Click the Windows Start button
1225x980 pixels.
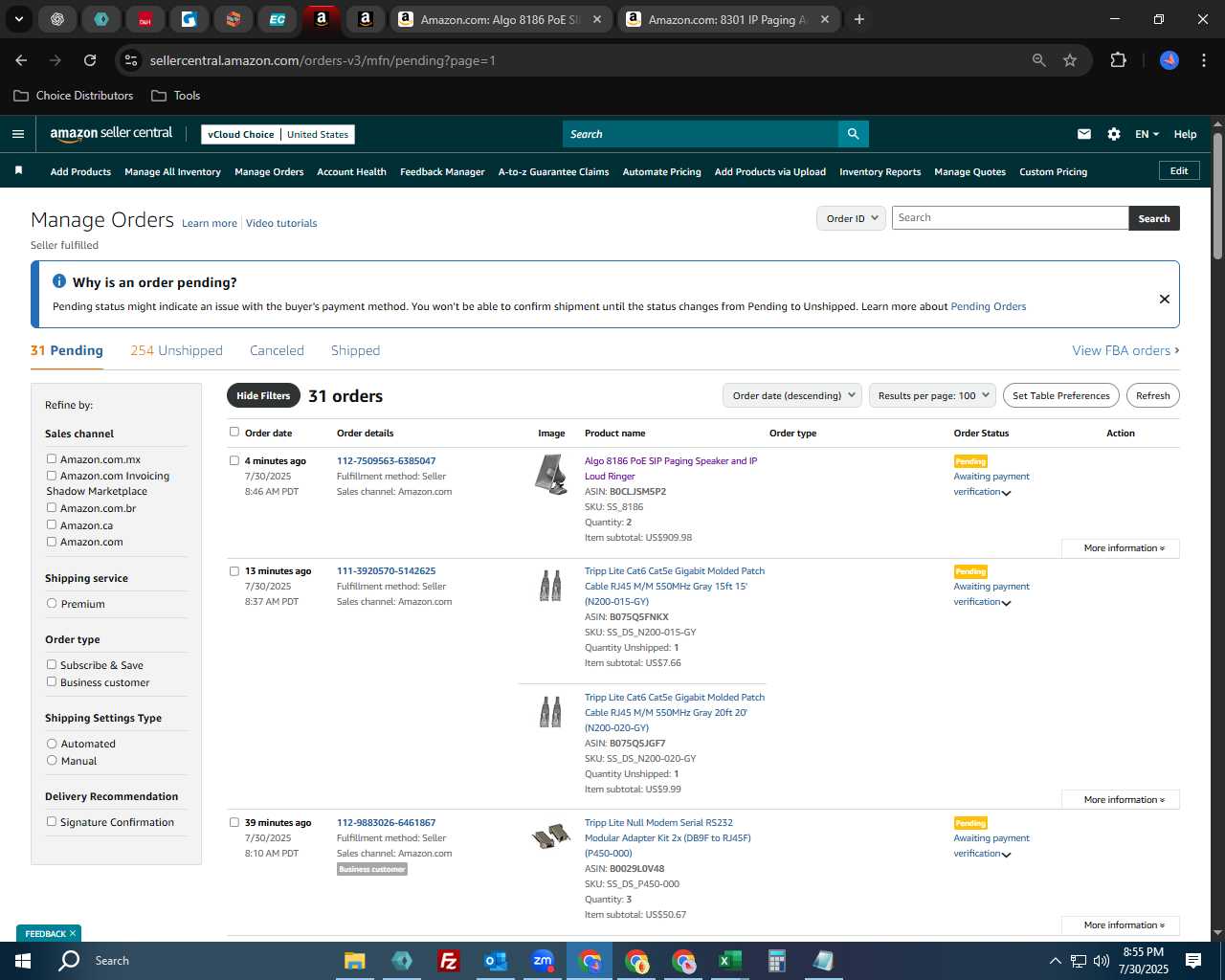click(x=23, y=961)
